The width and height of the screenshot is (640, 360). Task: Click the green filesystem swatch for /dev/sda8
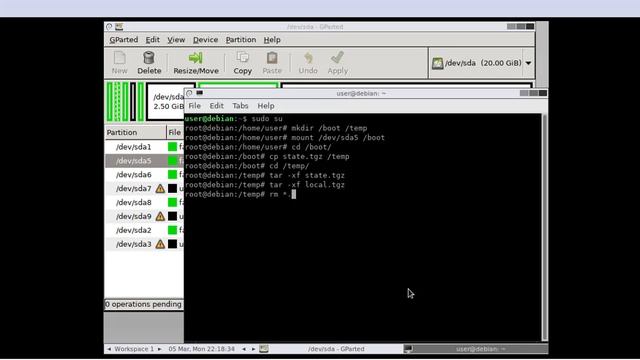click(x=173, y=202)
